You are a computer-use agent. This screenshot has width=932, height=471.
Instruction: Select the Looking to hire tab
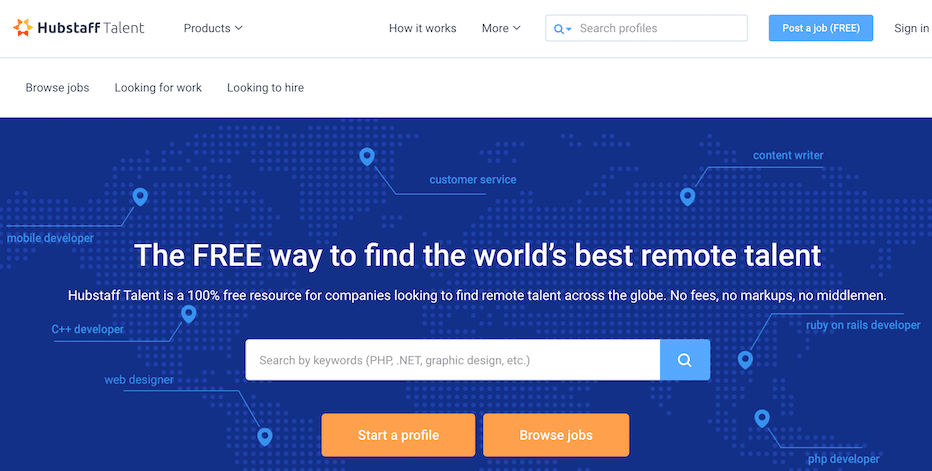[265, 87]
